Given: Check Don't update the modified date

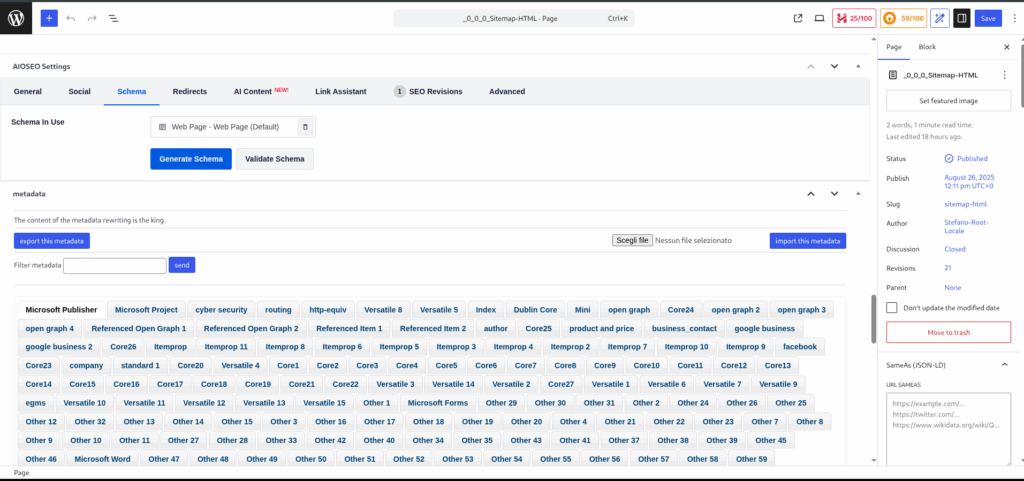Looking at the screenshot, I should click(x=891, y=307).
